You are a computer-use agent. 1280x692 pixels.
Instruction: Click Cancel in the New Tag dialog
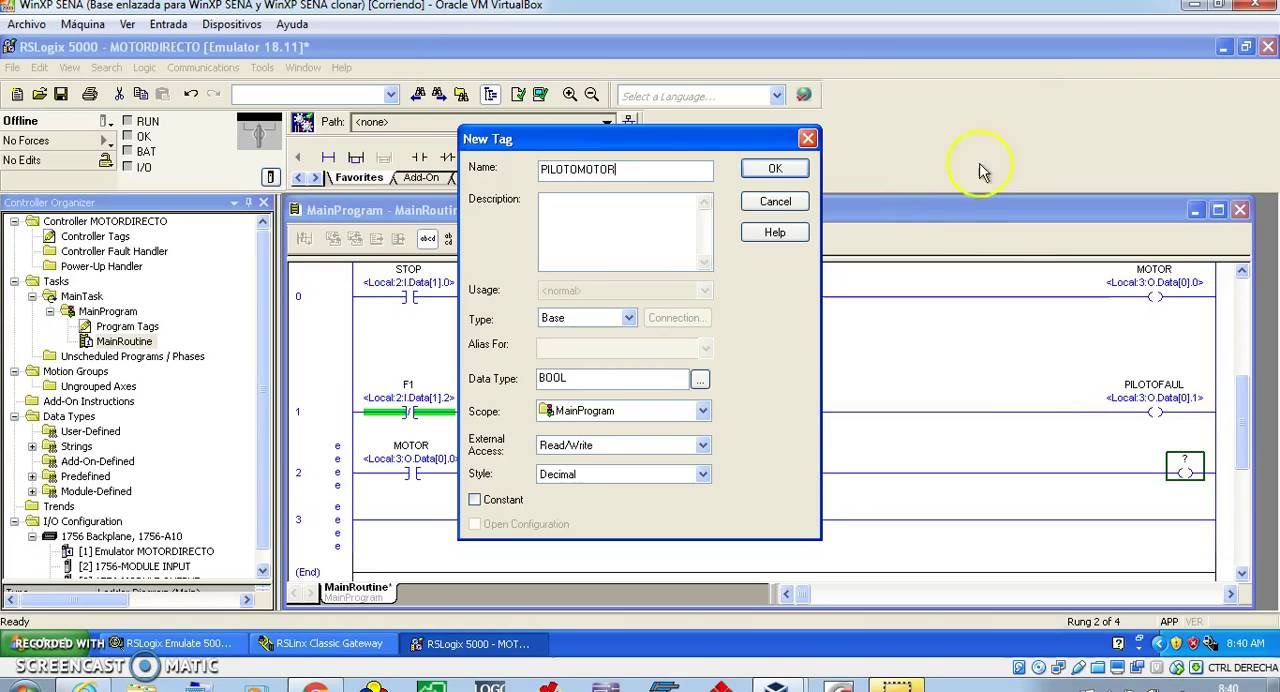coord(775,201)
